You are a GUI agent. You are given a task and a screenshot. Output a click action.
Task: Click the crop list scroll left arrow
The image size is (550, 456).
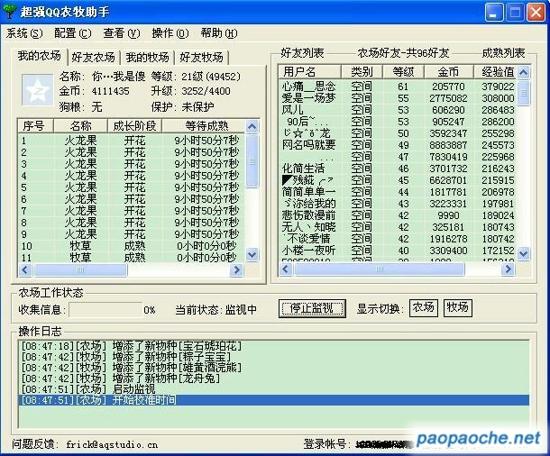coord(25,270)
